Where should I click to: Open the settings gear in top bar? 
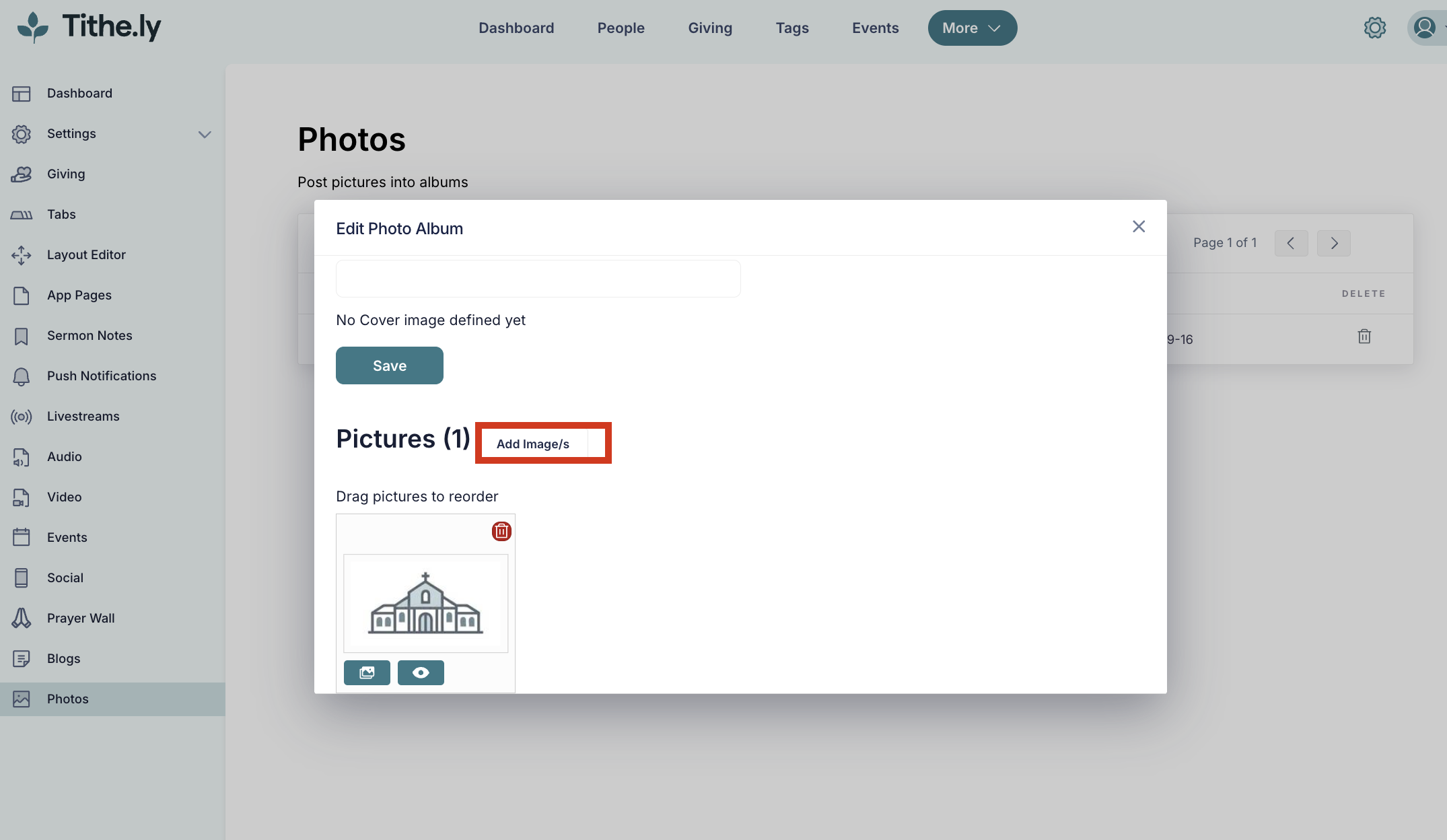coord(1374,28)
